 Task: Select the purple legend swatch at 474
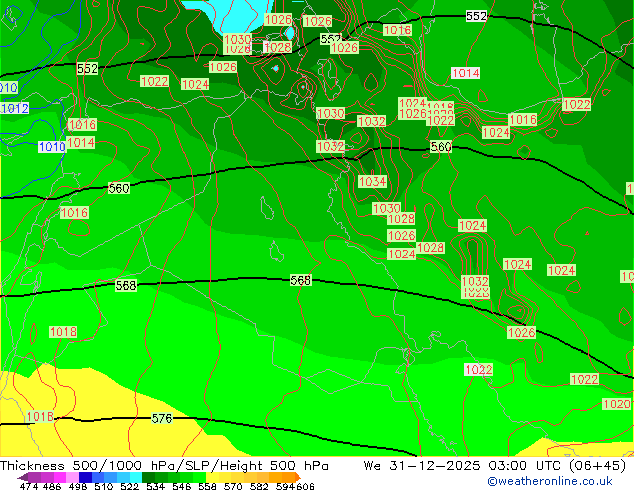(x=34, y=477)
